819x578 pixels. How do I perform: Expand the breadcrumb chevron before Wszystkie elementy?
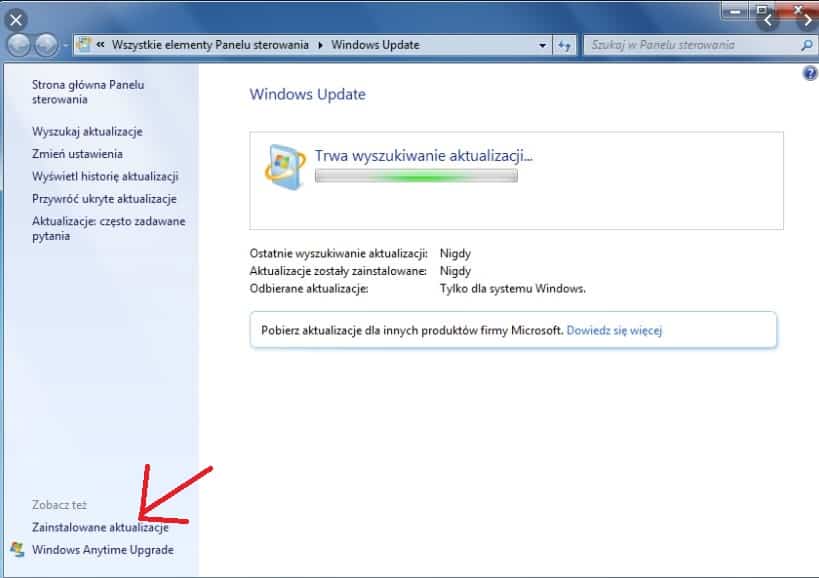click(100, 45)
